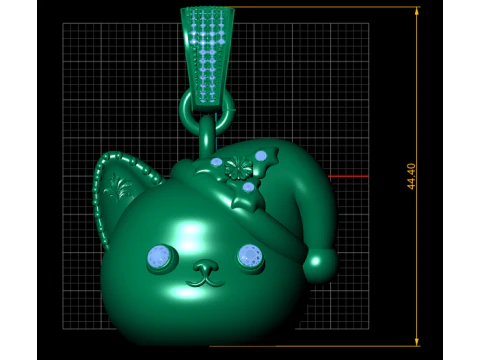Viewport: 480px width, 360px height.
Task: Click the red axis line marker
Action: coord(348,176)
